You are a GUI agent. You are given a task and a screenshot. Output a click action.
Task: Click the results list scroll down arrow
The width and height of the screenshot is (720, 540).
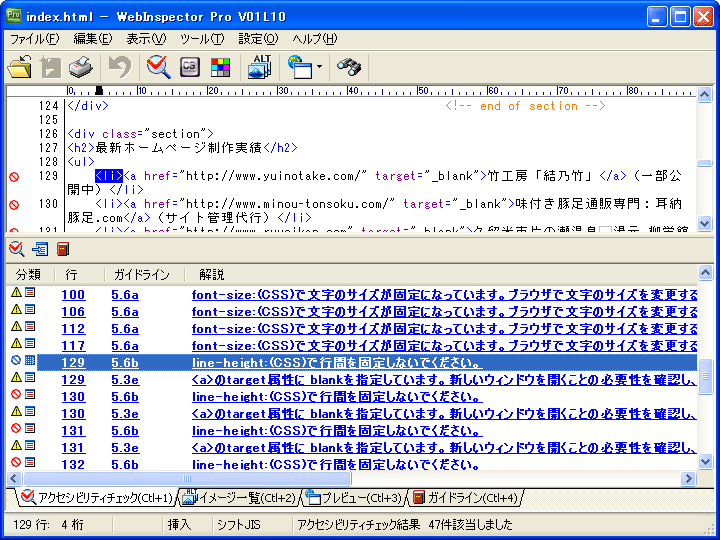[x=705, y=461]
